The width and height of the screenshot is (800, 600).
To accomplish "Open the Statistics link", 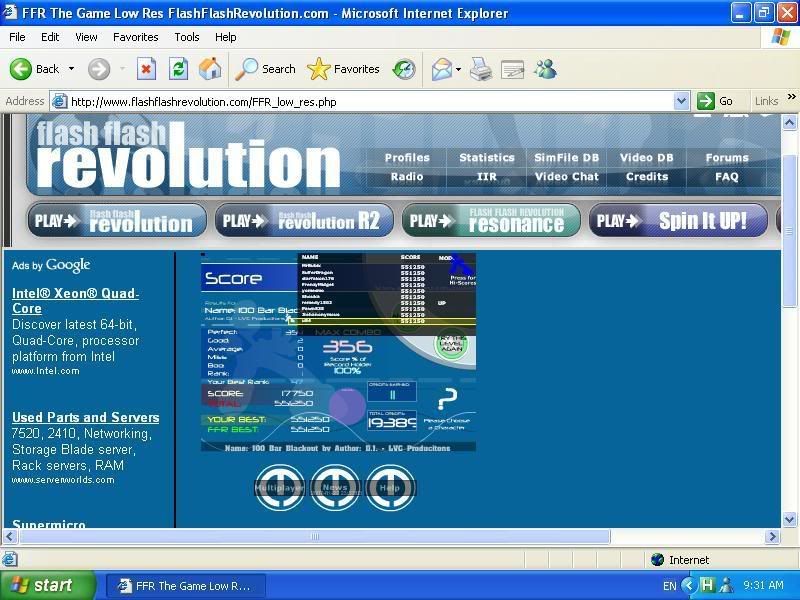I will pos(487,158).
